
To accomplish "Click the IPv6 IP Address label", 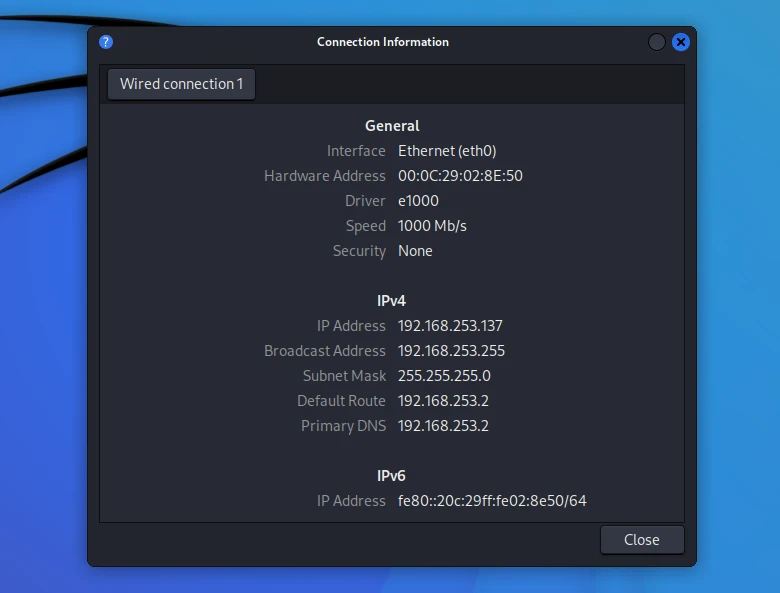I will (x=351, y=501).
